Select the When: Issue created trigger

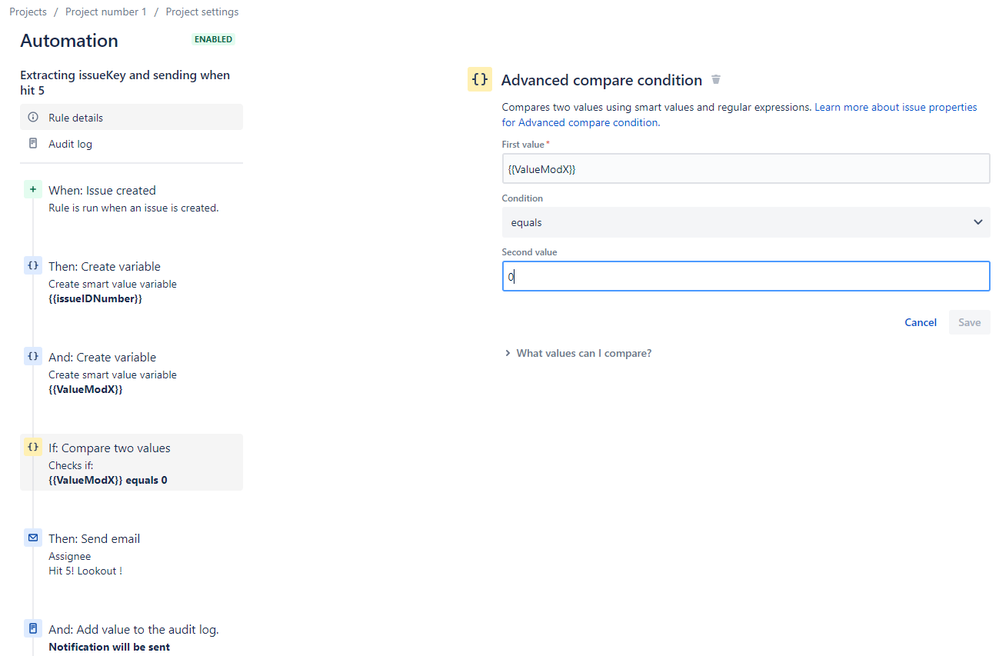131,199
